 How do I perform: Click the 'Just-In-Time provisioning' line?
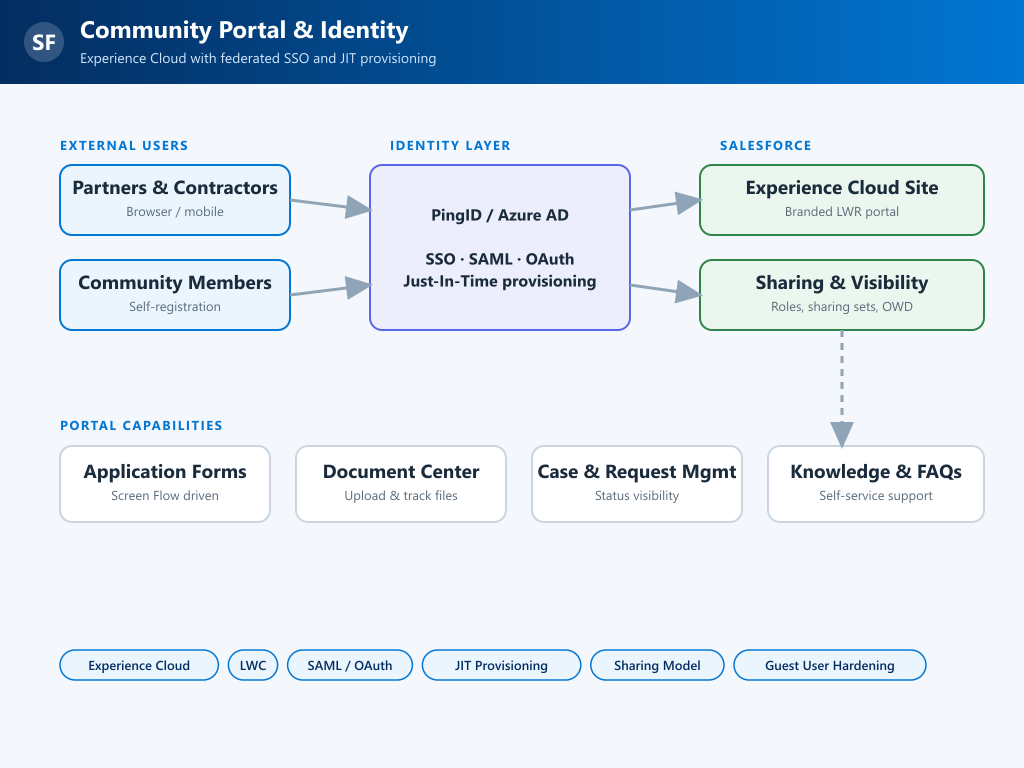(500, 281)
